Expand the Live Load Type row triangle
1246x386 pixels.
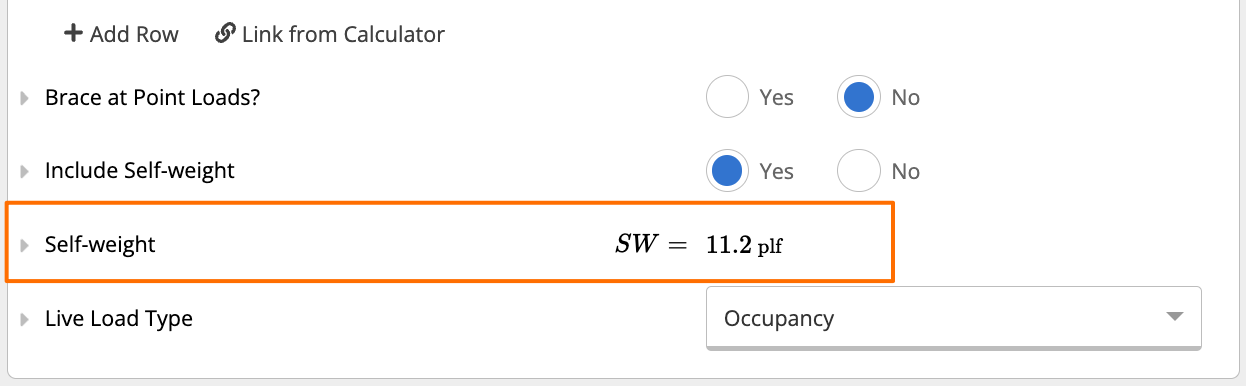coord(25,320)
